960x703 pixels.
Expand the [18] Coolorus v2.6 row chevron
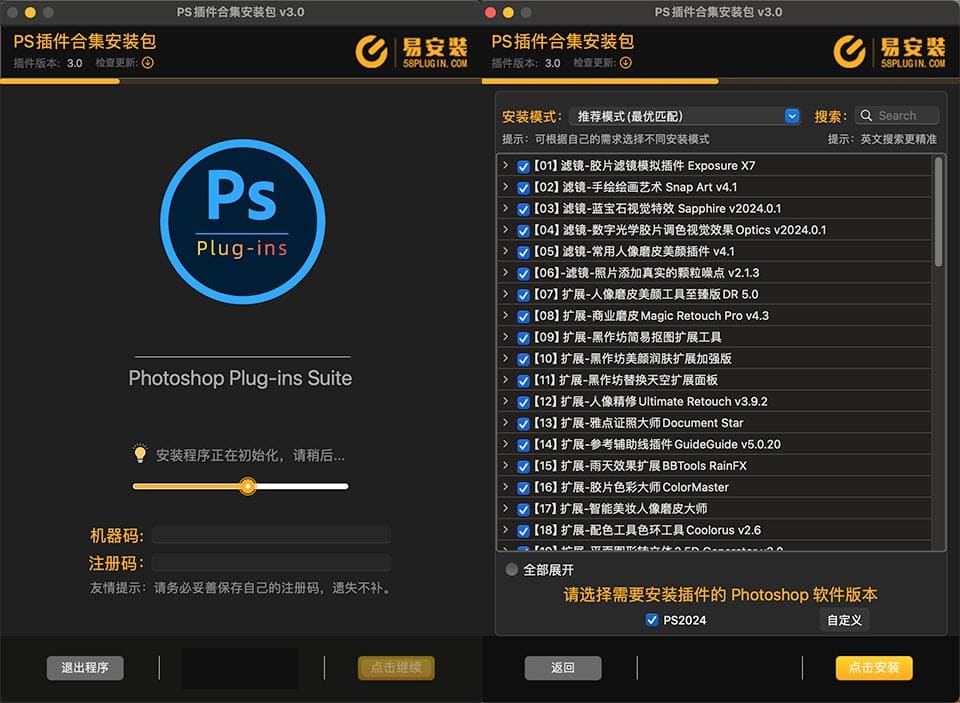point(505,529)
